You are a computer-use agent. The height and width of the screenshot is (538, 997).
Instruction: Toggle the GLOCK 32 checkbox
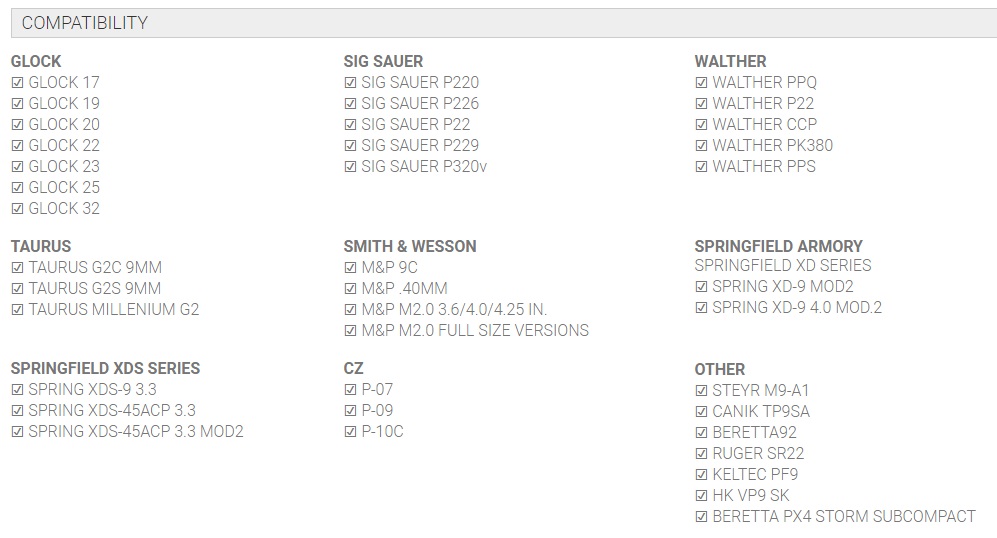(17, 209)
